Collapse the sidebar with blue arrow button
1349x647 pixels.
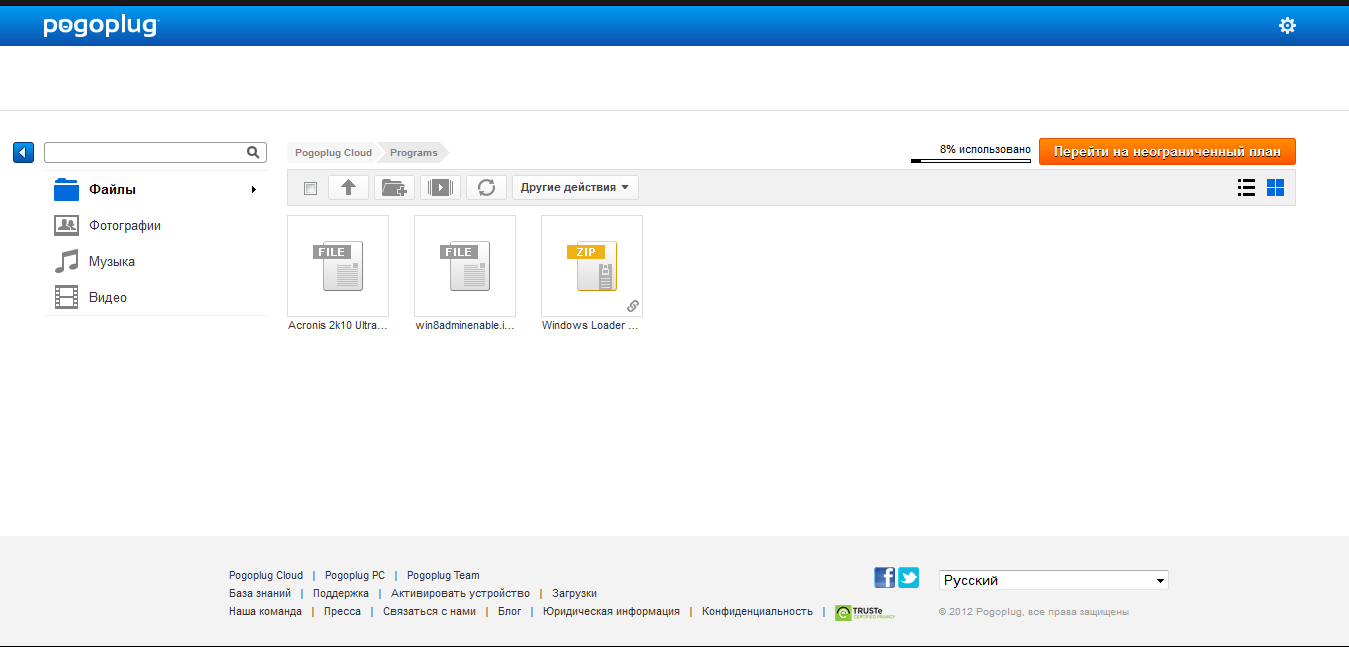[x=24, y=152]
